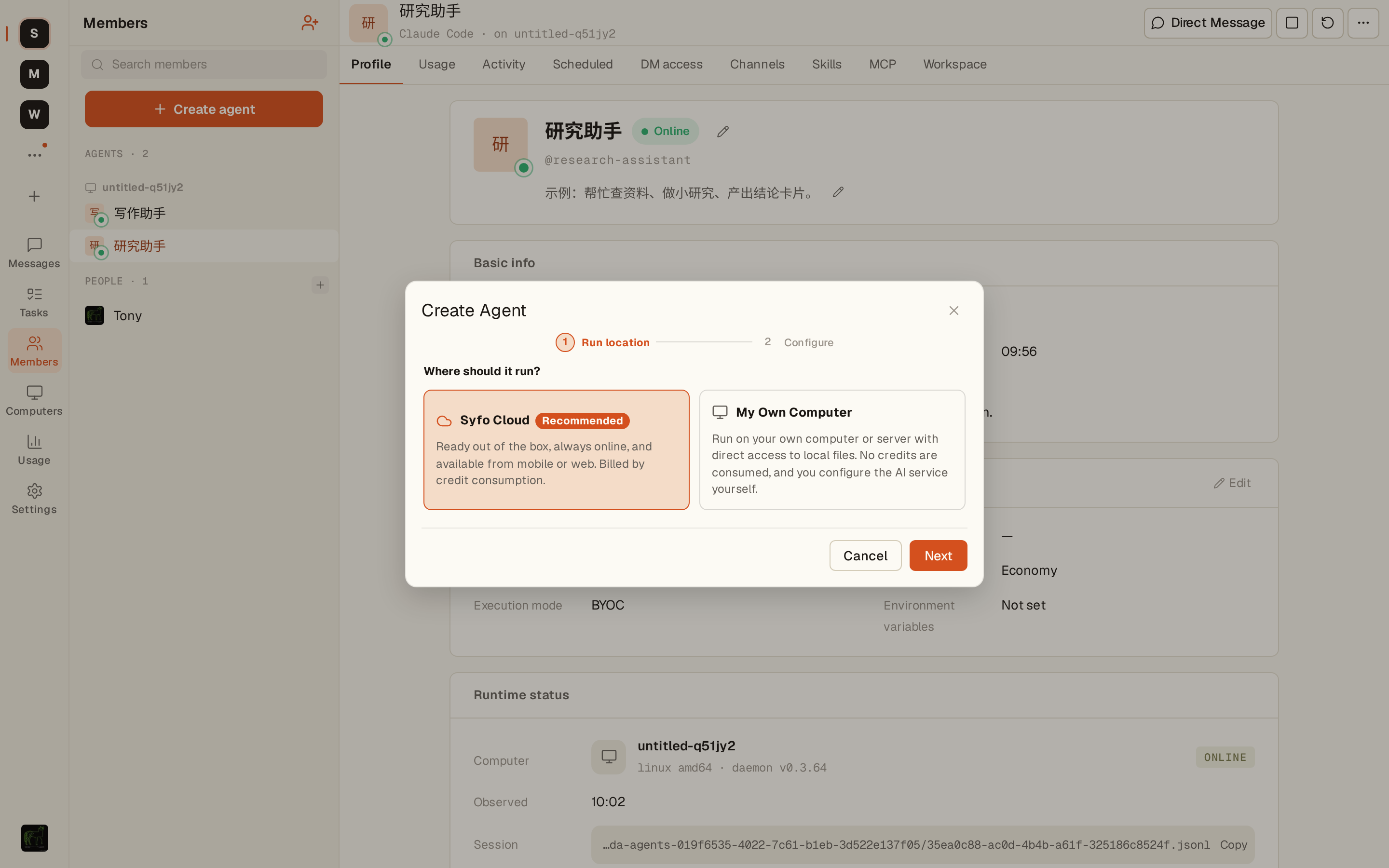
Task: Click the refresh icon in header
Action: (1327, 23)
